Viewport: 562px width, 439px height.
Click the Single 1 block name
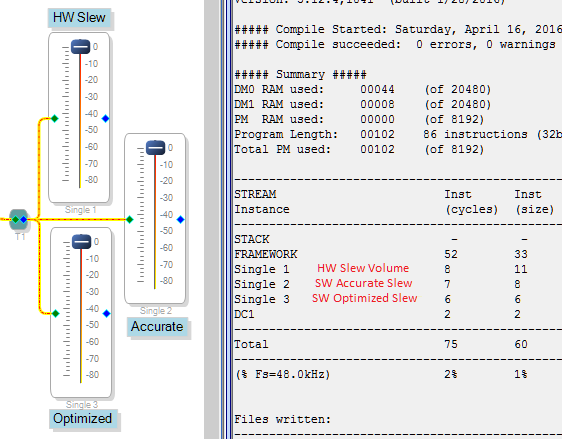[80, 210]
